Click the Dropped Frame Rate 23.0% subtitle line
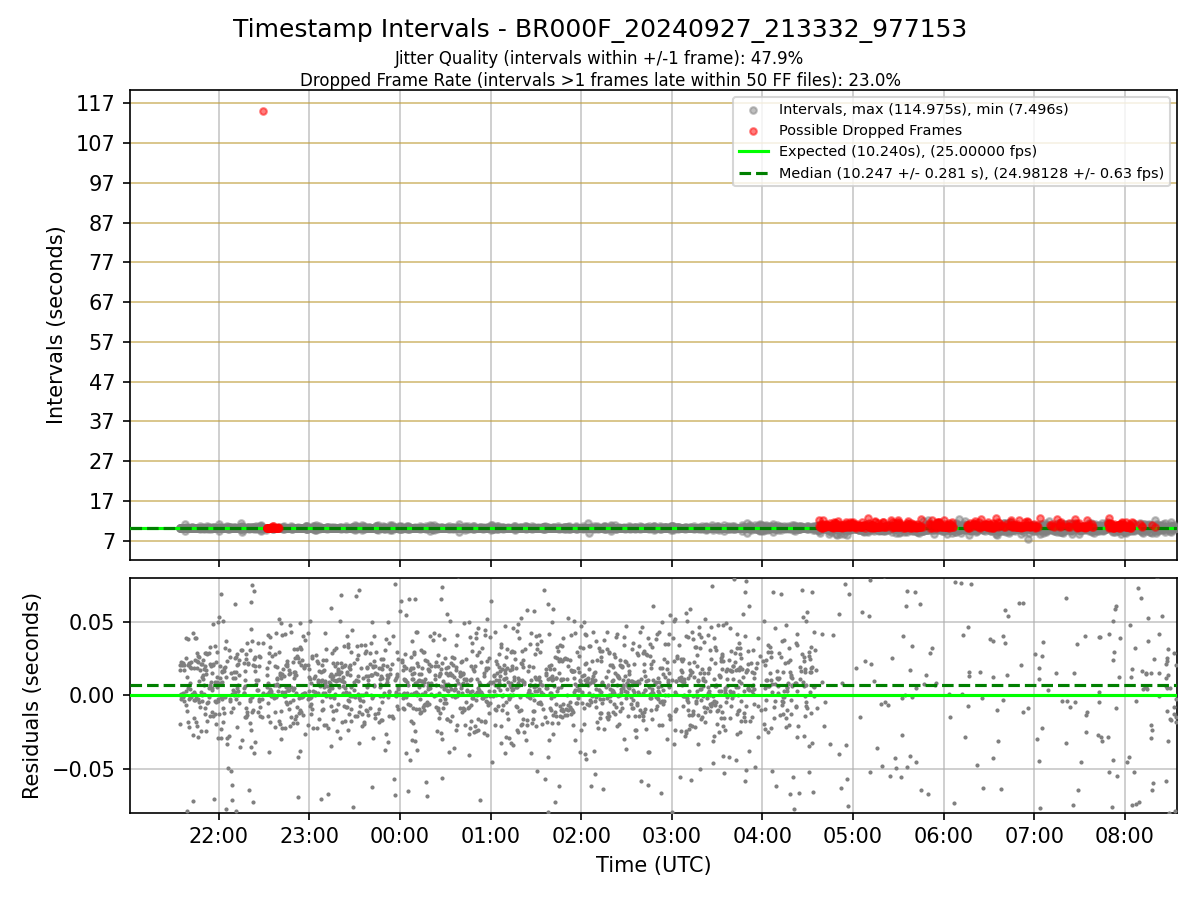The image size is (1200, 900). pyautogui.click(x=600, y=80)
